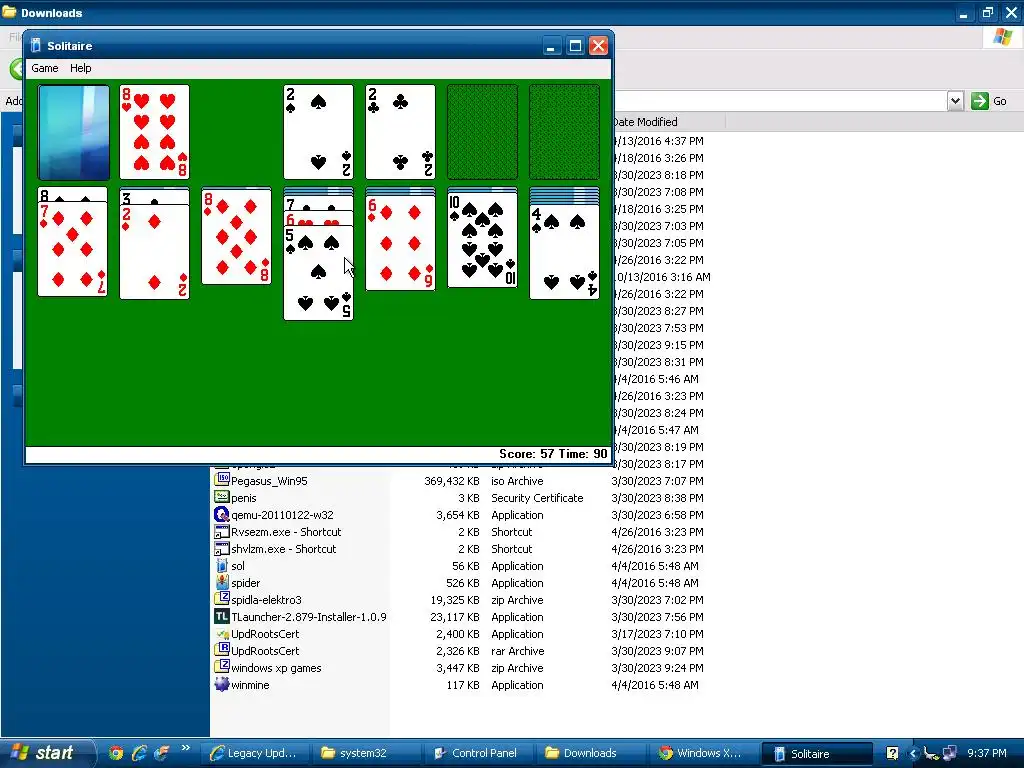Click the 2 of spades foundation pile

(x=319, y=132)
